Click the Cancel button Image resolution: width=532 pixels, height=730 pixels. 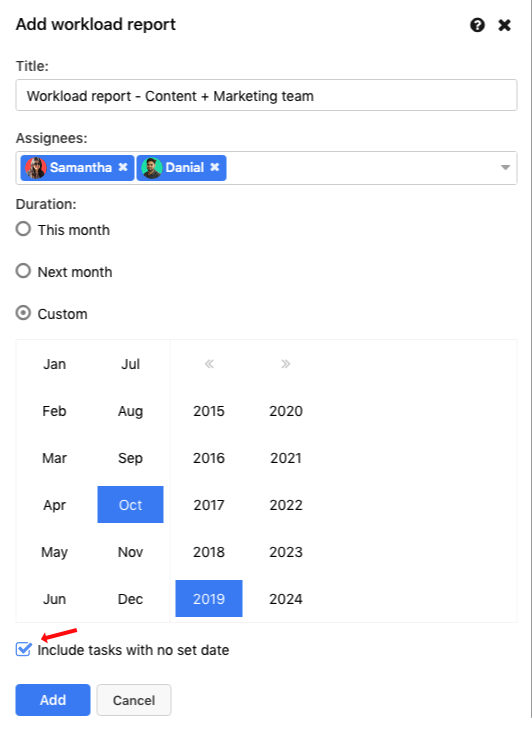(134, 700)
